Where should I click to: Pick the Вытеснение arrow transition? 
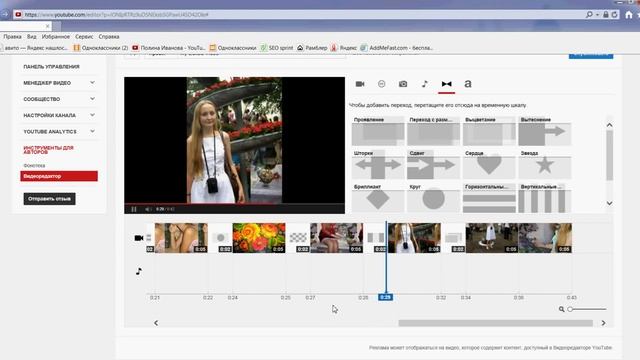[x=544, y=131]
